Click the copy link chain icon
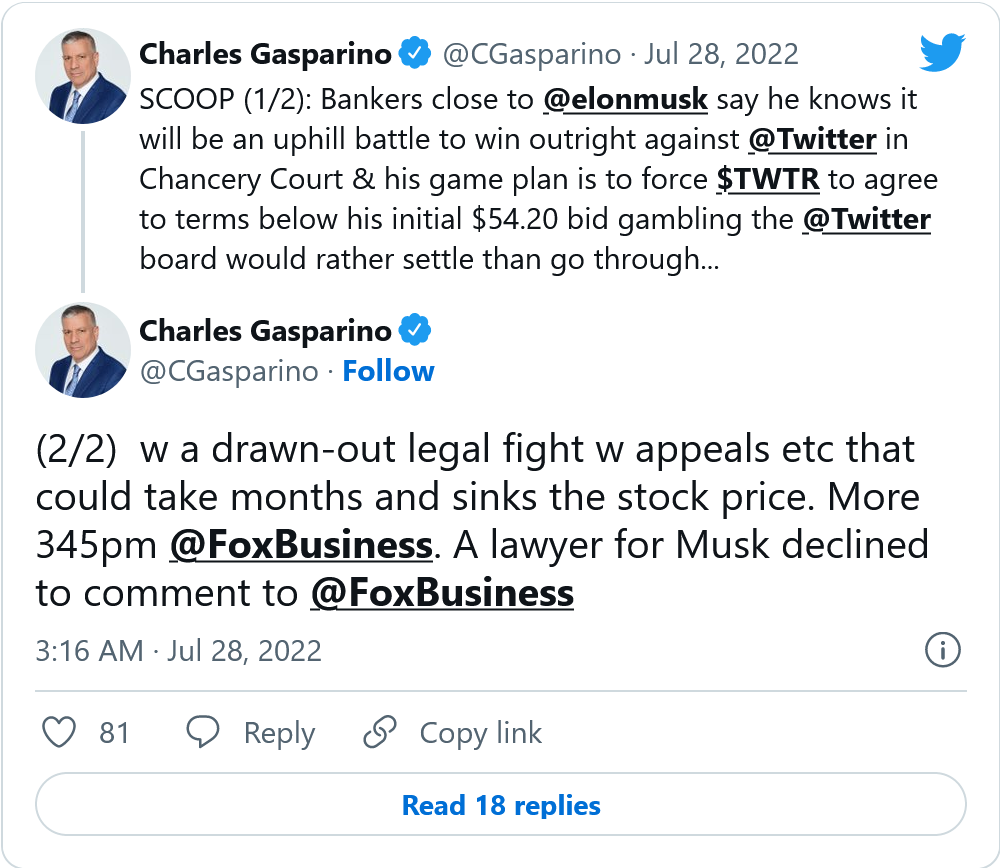The width and height of the screenshot is (1000, 868). click(x=380, y=732)
